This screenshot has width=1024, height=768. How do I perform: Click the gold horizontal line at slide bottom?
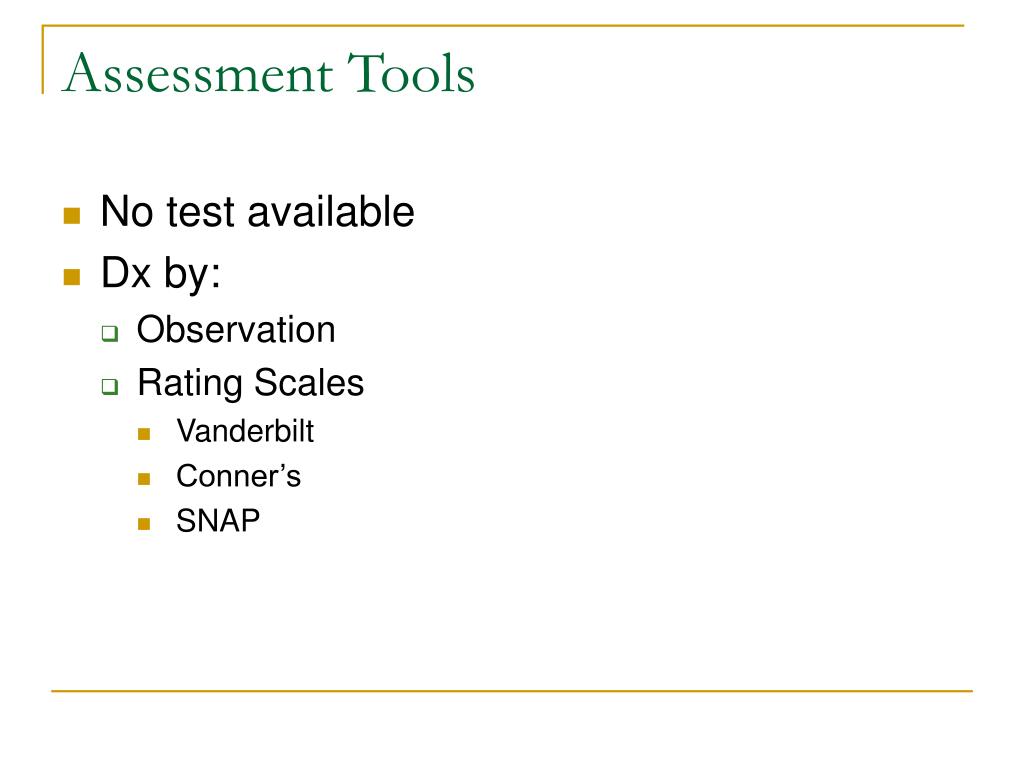coord(512,690)
